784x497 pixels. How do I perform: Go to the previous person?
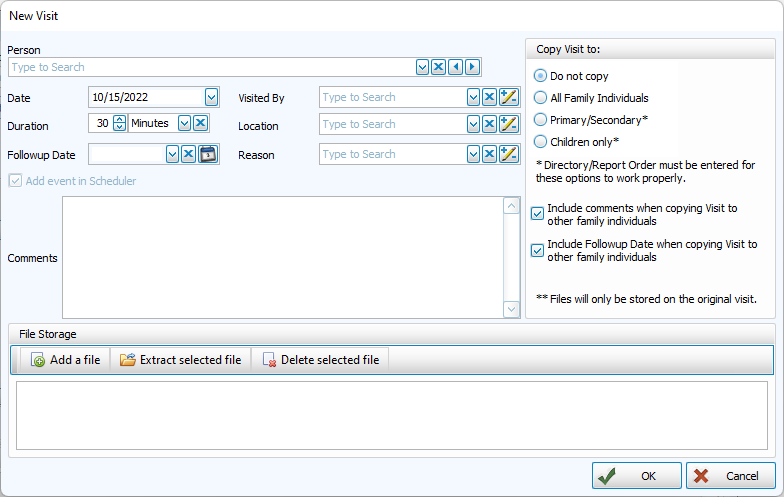(x=455, y=67)
